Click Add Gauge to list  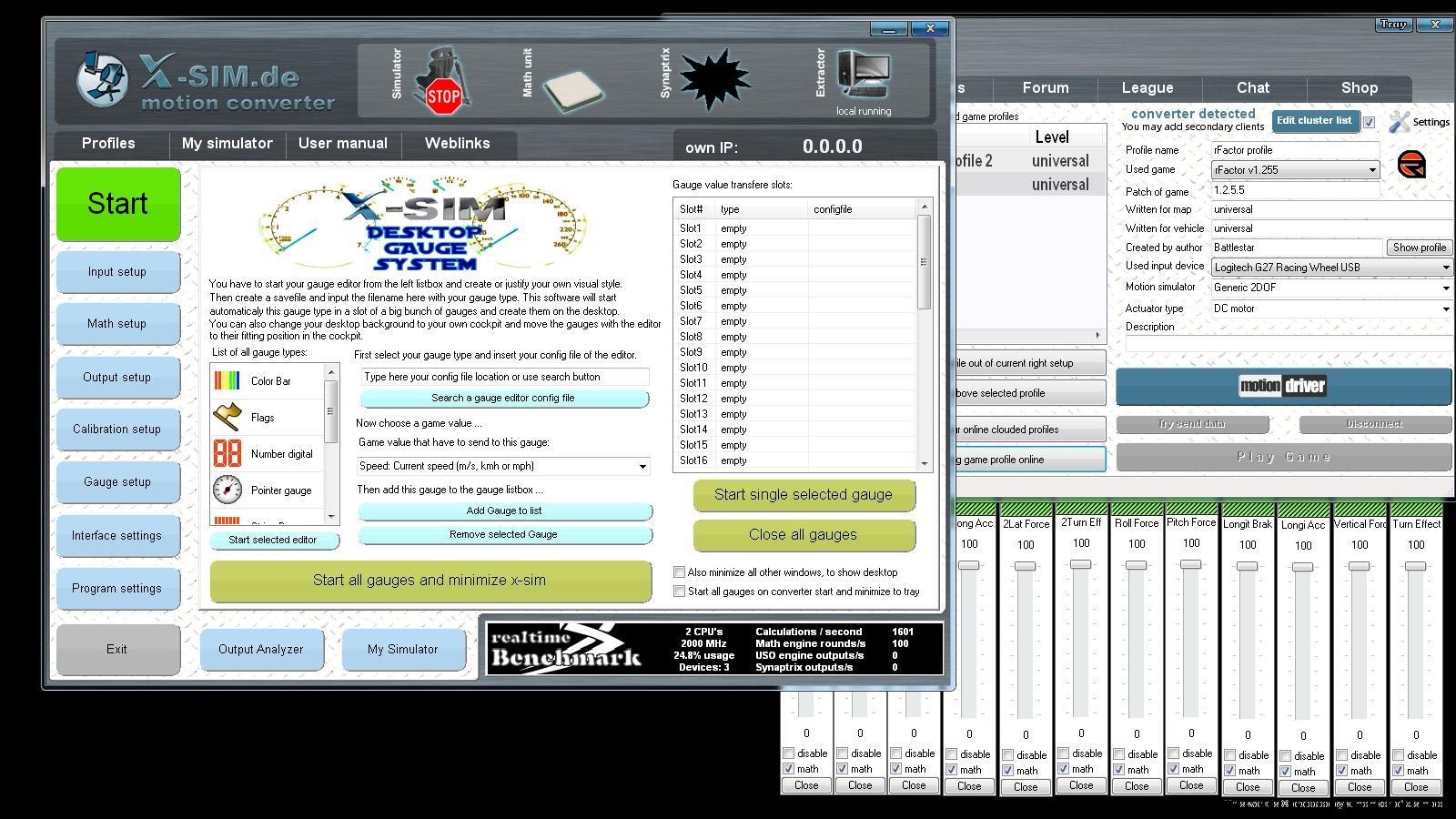pyautogui.click(x=504, y=511)
